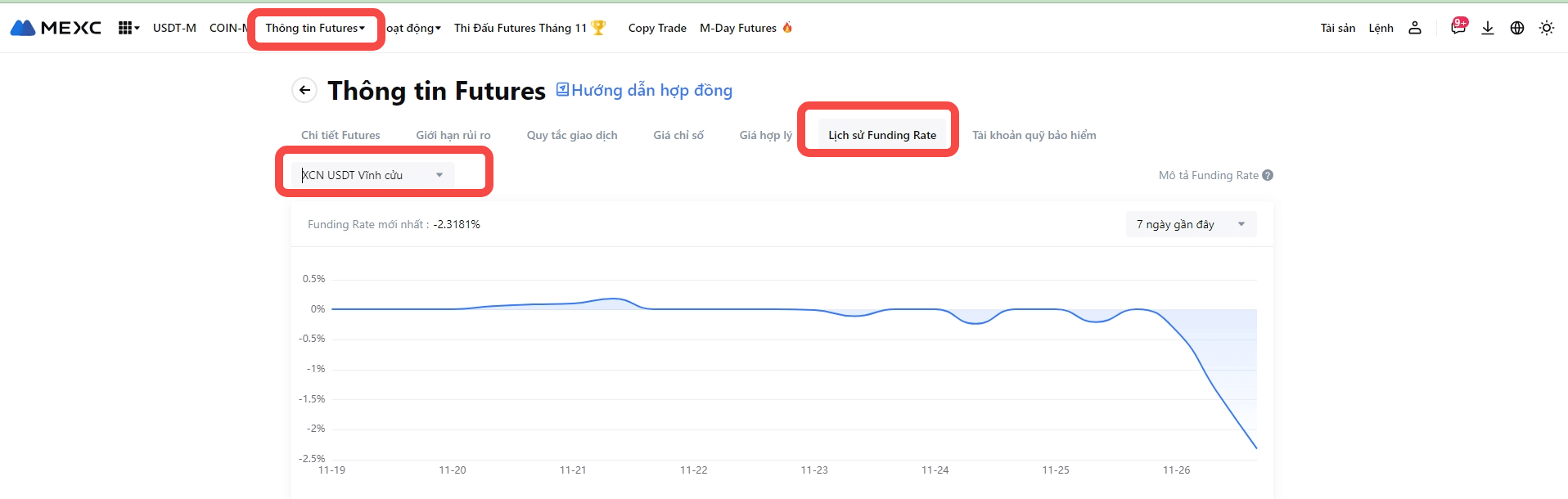This screenshot has width=1568, height=499.
Task: Open the XCN USDT Vĩnh cửu pair selector
Action: click(373, 175)
